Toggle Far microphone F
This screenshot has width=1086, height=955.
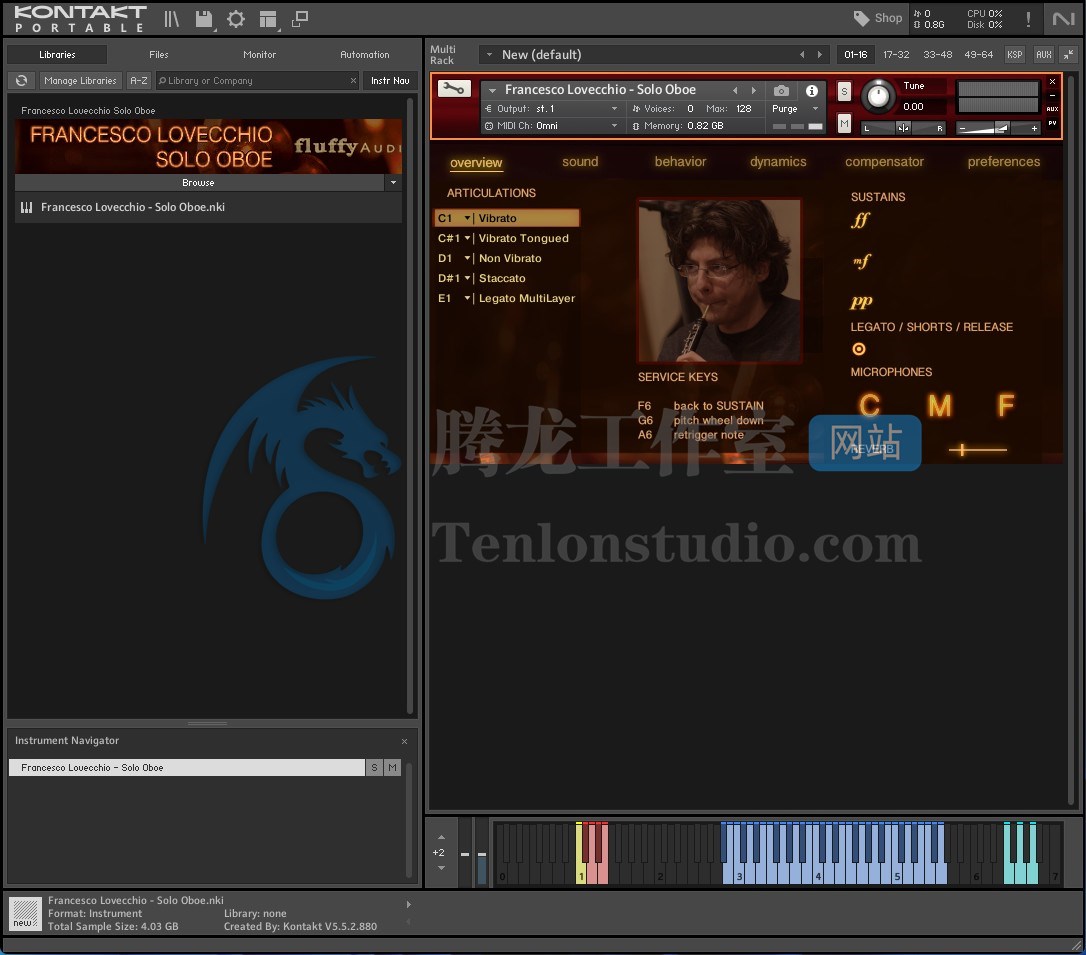point(1006,405)
